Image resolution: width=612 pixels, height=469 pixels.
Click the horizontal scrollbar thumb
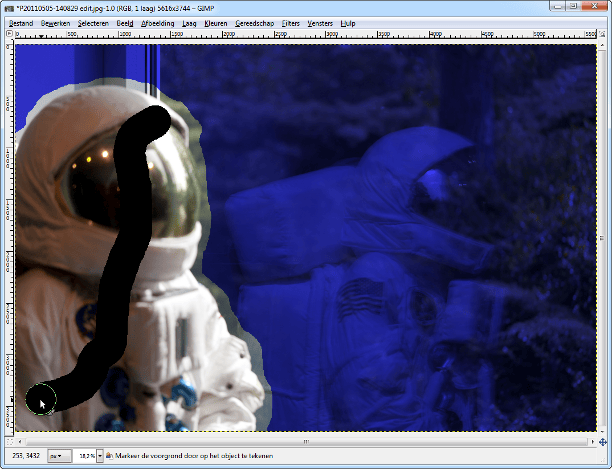(306, 442)
